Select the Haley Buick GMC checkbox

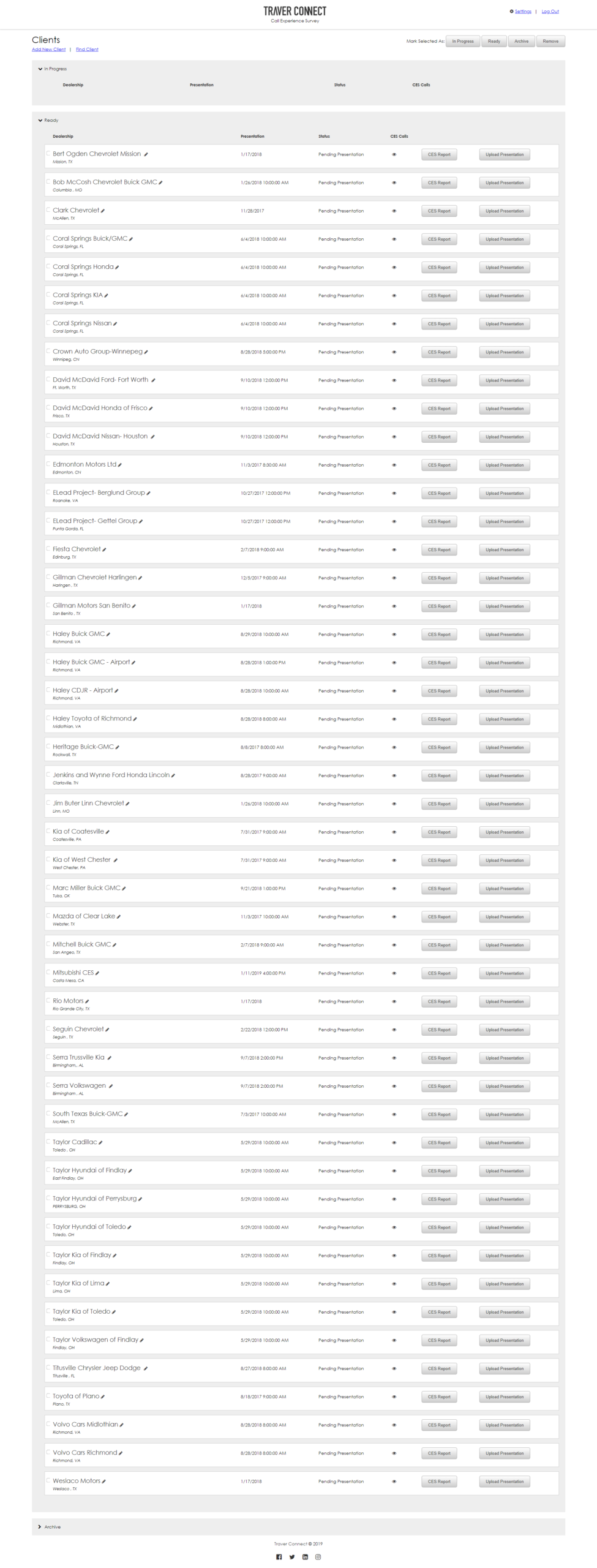[x=48, y=632]
